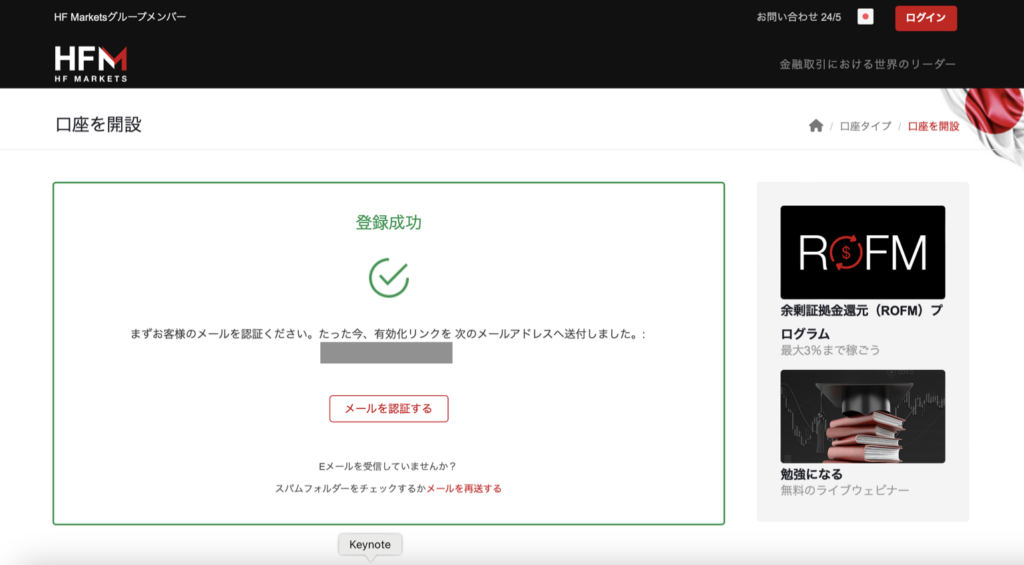1024x565 pixels.
Task: Click 最大3%まで稼ごう caption
Action: point(830,350)
